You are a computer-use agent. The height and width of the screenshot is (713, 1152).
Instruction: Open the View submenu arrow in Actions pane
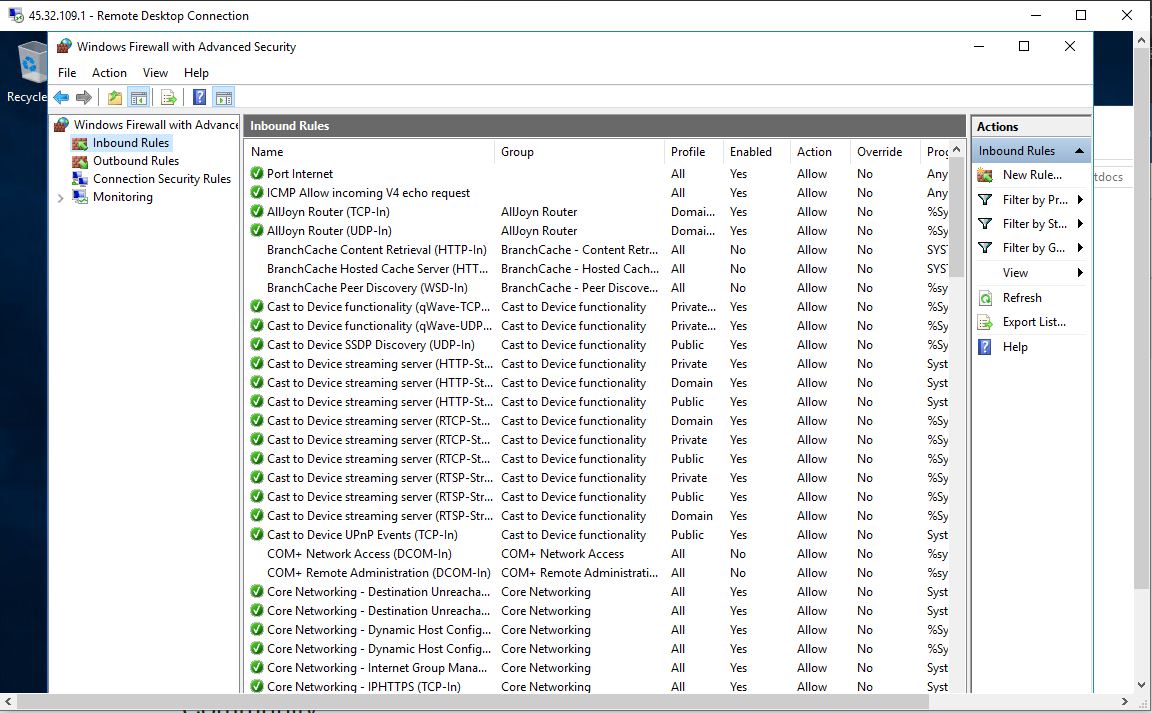[x=1080, y=273]
